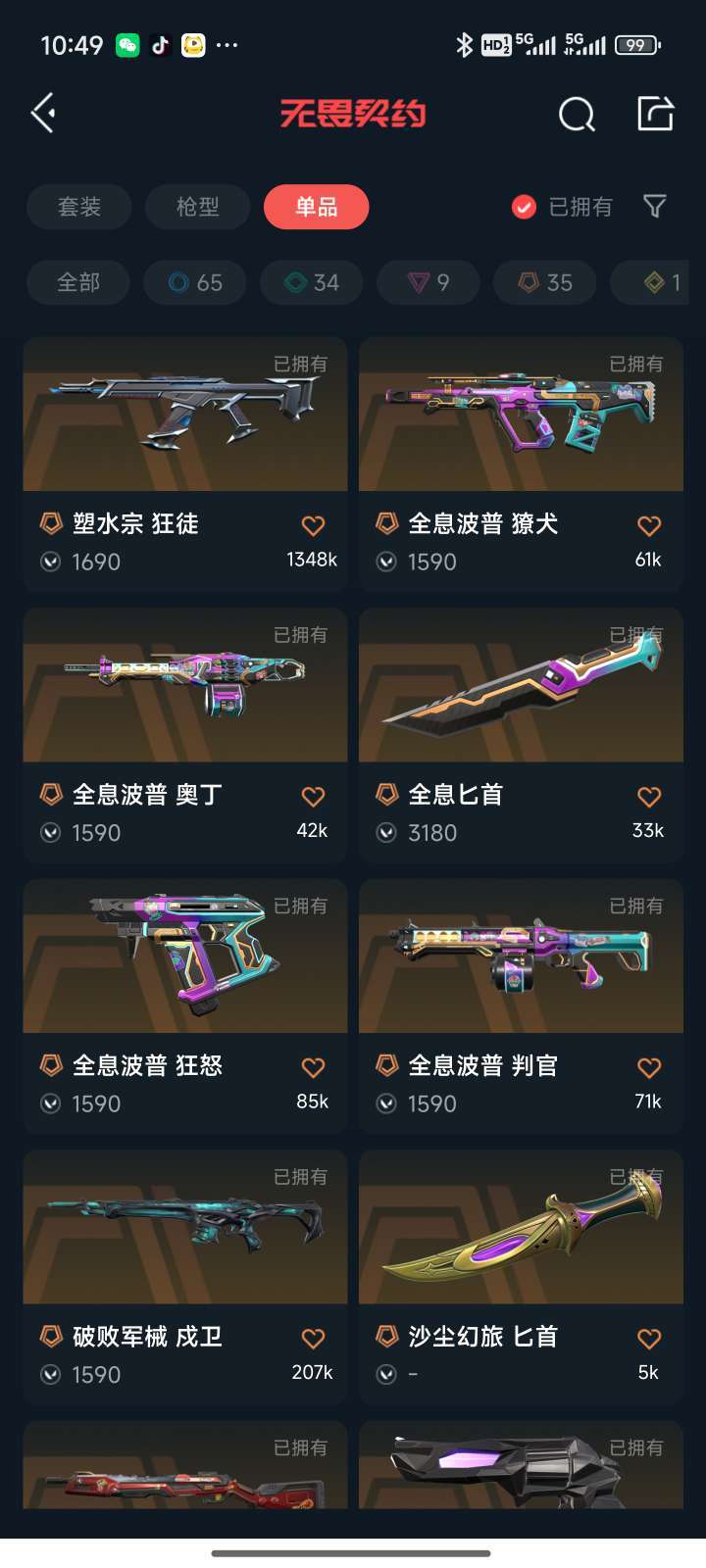This screenshot has width=706, height=1568.
Task: Open the 沙尘幻旅 匕首 knife thumbnail
Action: point(521,1227)
